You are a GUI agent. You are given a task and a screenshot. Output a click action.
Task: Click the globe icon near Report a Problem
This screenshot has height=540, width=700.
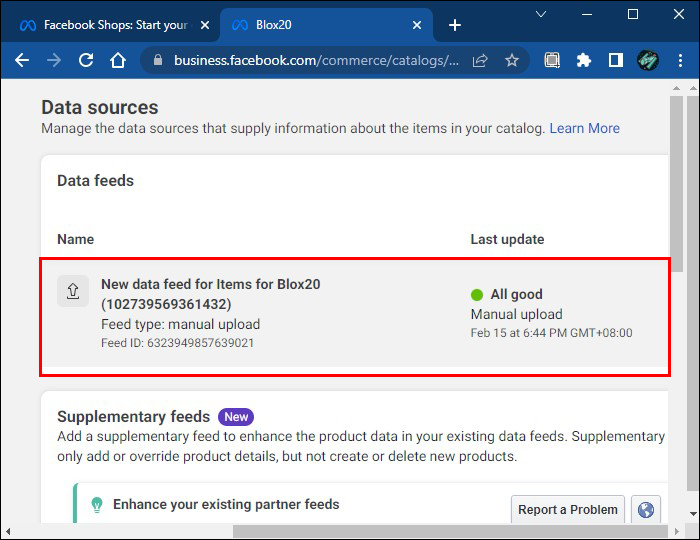[x=646, y=510]
